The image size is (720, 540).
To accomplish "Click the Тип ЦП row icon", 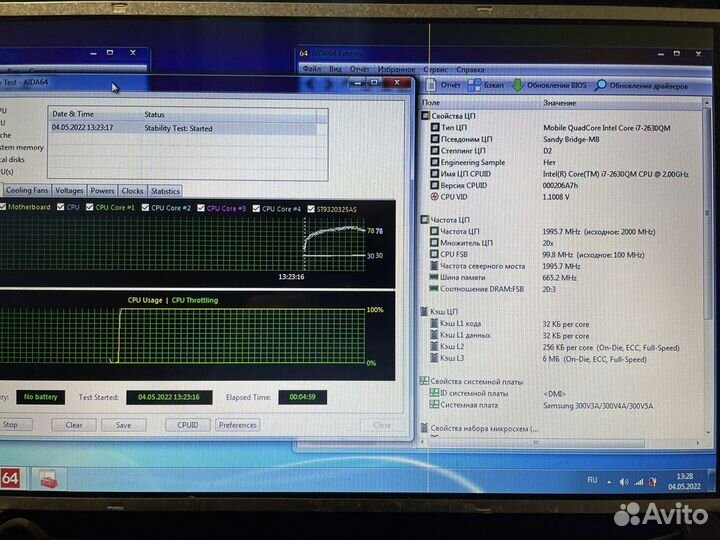I will (434, 127).
